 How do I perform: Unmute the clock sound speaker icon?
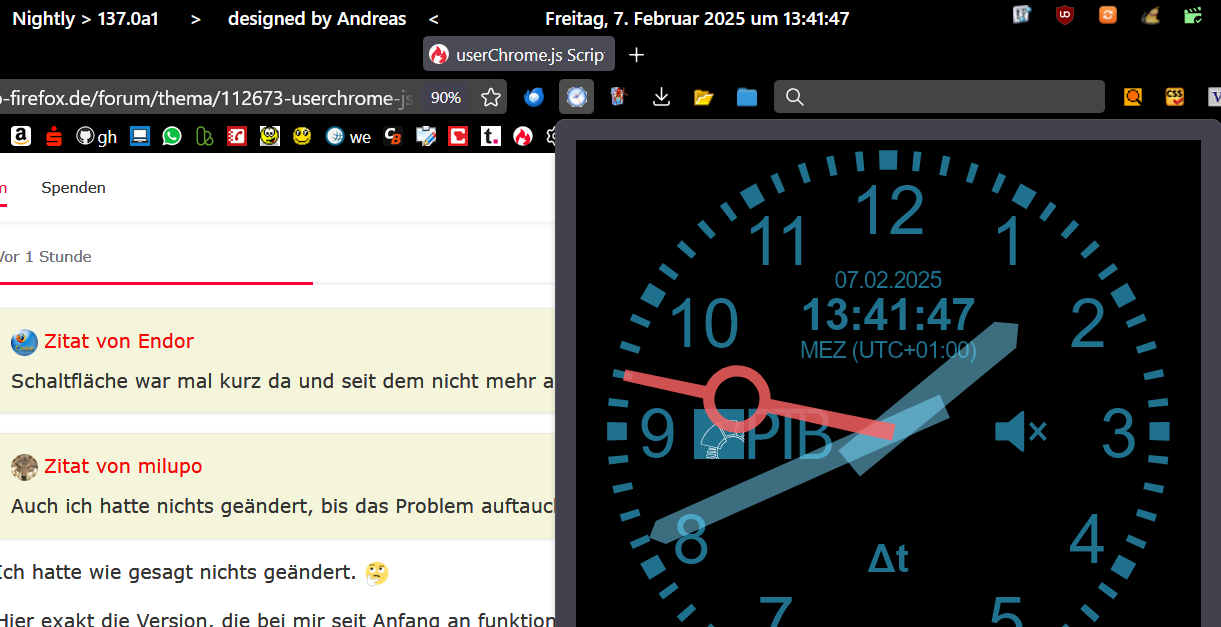[1020, 432]
